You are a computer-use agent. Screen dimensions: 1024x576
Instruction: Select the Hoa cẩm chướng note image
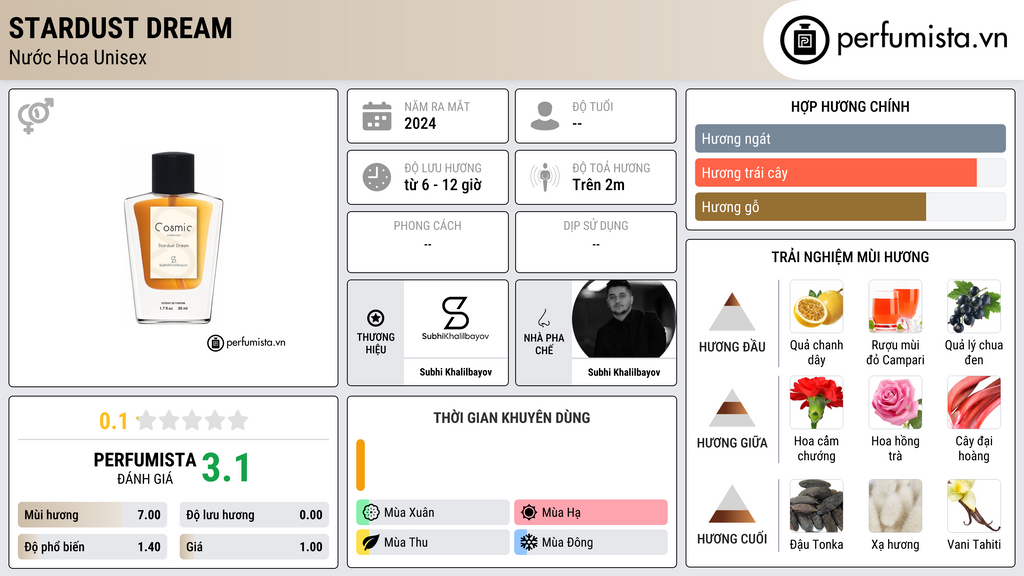[816, 402]
